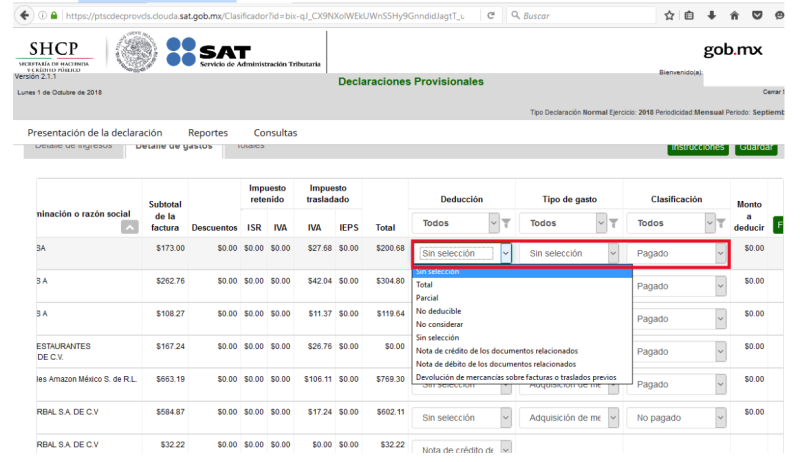Toggle the Deducción dropdown in the $173.00 row
Viewport: 800px width, 462px height.
click(x=464, y=253)
